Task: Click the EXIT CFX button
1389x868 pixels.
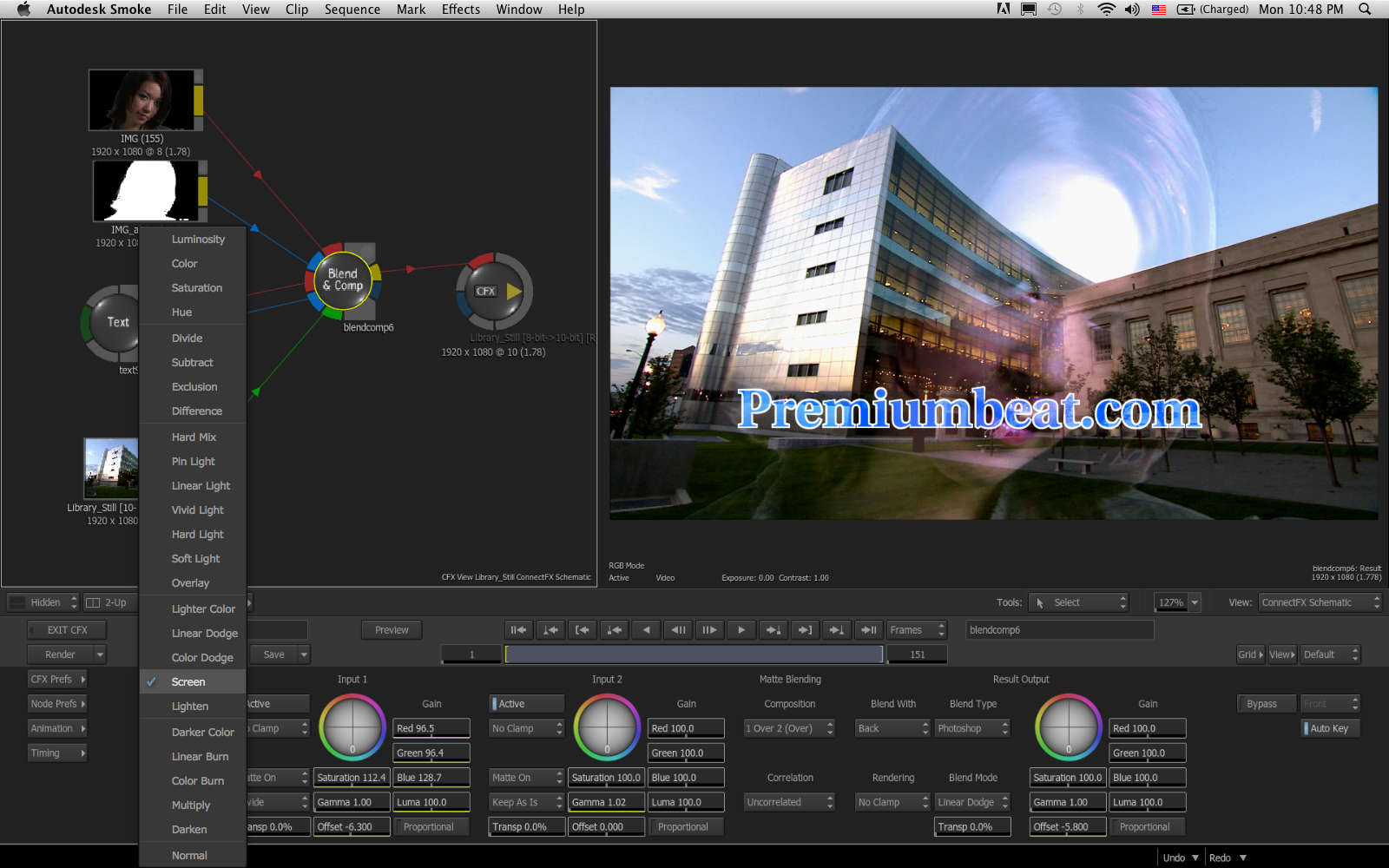Action: 67,630
